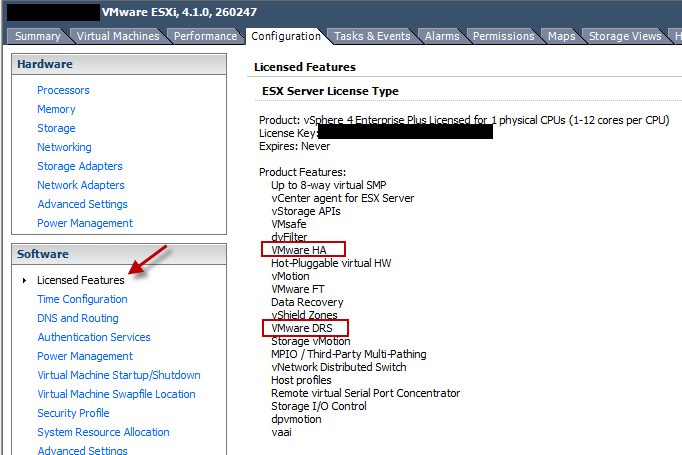The image size is (682, 455).
Task: Open Software Power Management link
Action: pos(85,356)
